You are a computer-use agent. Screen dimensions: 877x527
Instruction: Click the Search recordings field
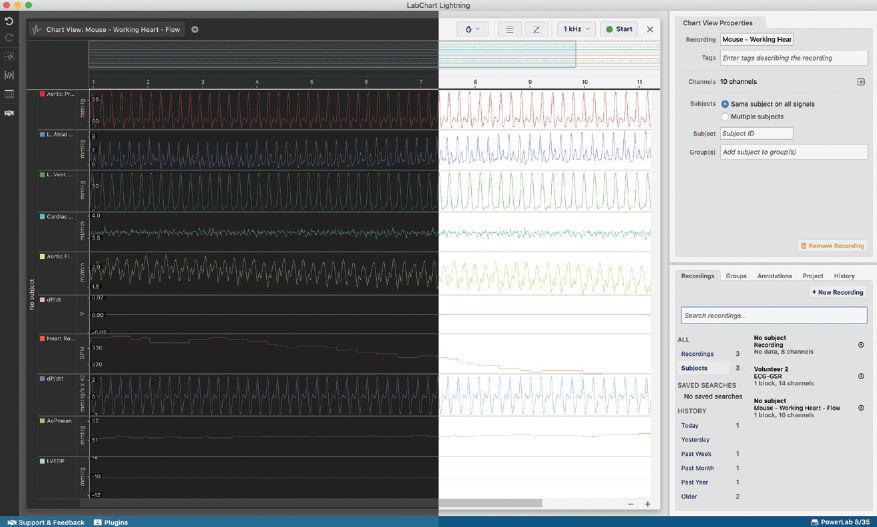point(774,316)
